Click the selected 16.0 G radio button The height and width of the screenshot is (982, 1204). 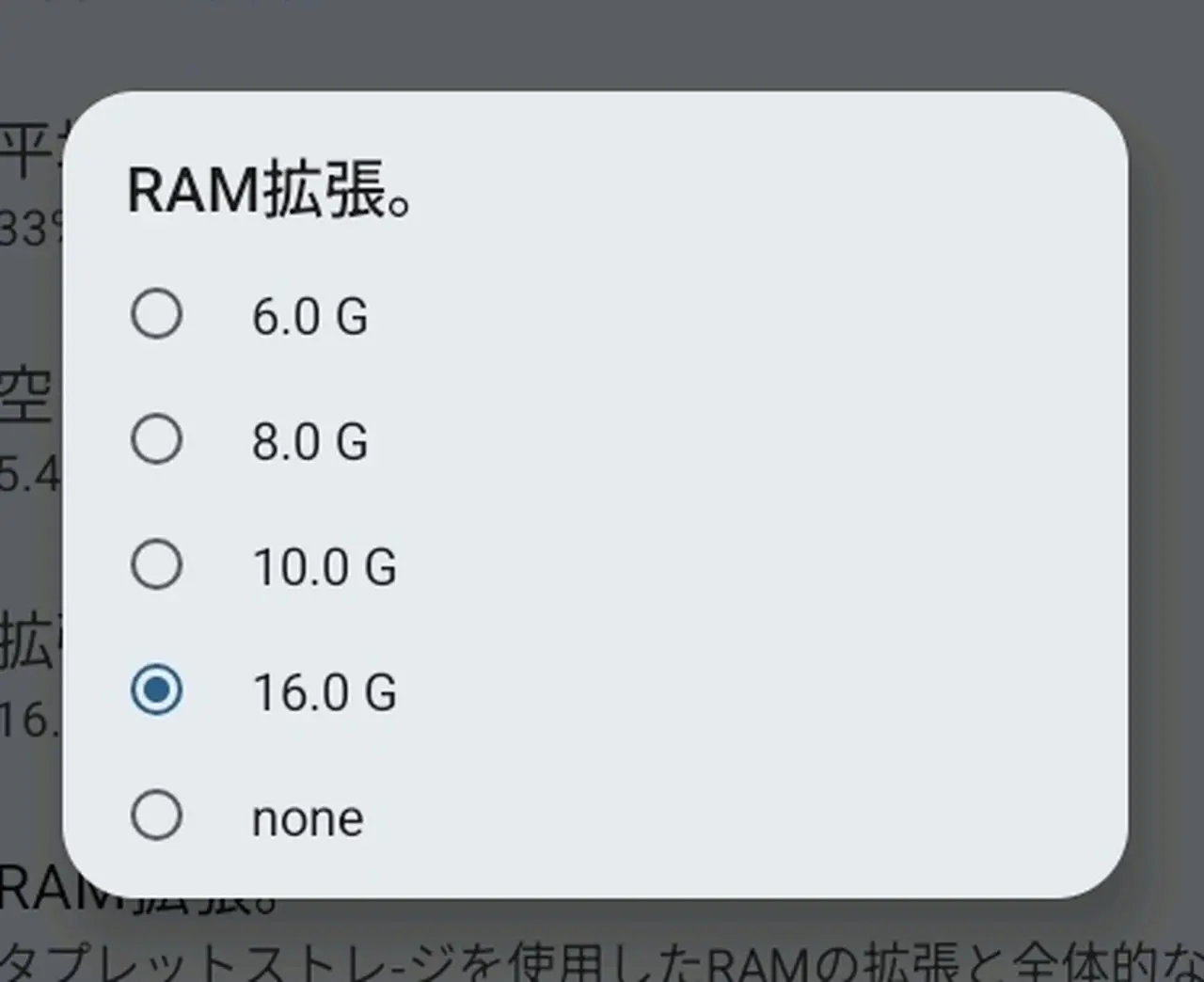[156, 690]
